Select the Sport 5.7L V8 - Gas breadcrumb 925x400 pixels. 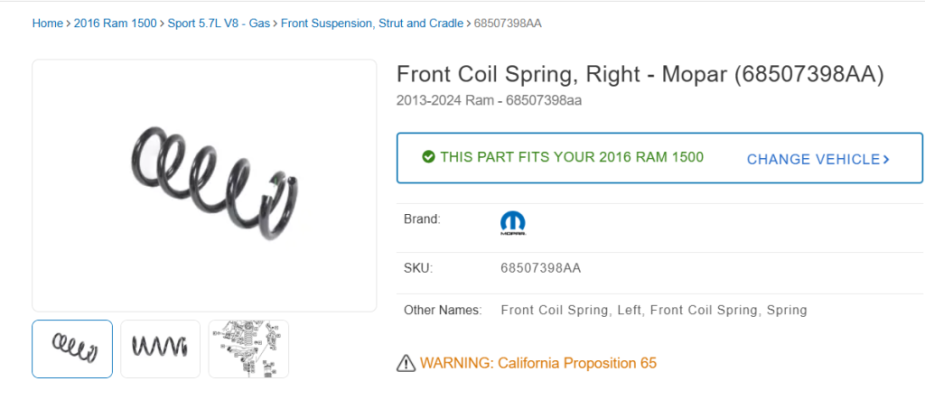(219, 24)
